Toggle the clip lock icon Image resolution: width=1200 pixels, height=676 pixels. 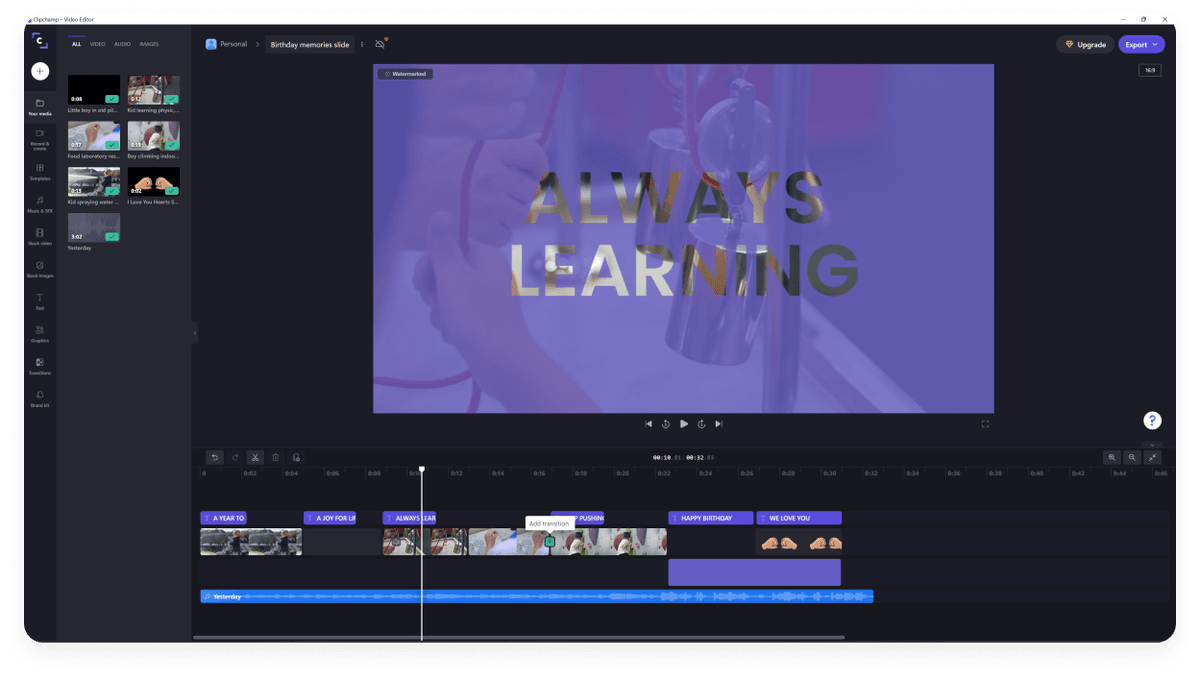pyautogui.click(x=296, y=457)
